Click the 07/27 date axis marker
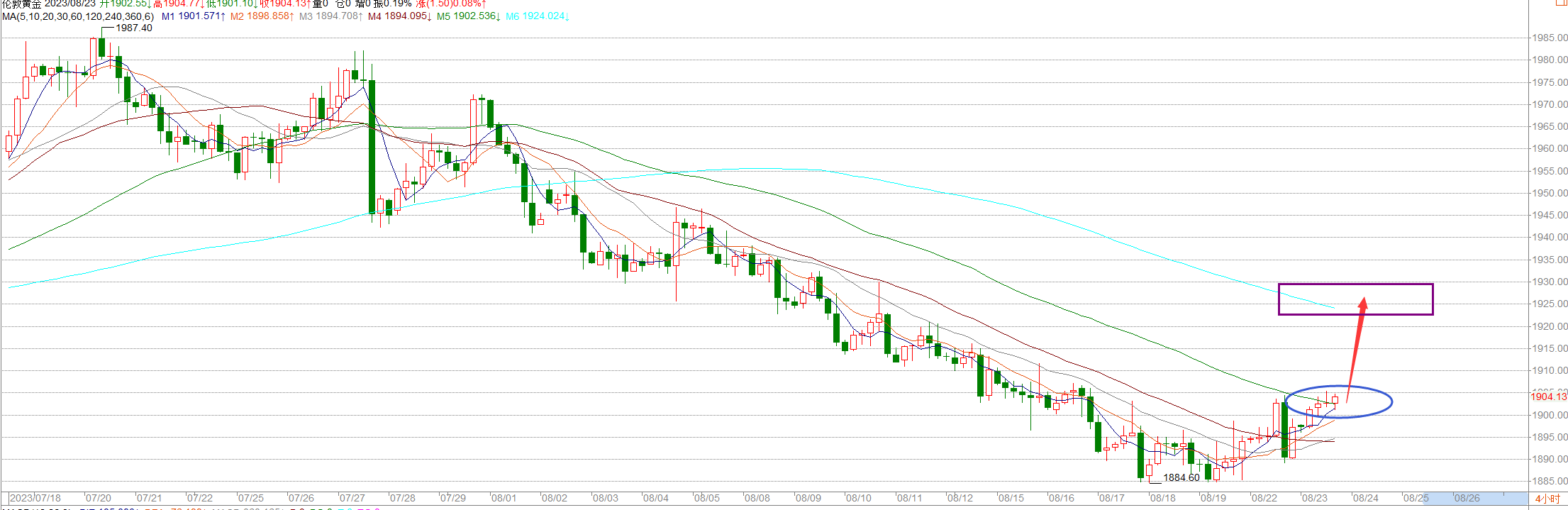Screen dimensions: 1568x510 pos(352,498)
